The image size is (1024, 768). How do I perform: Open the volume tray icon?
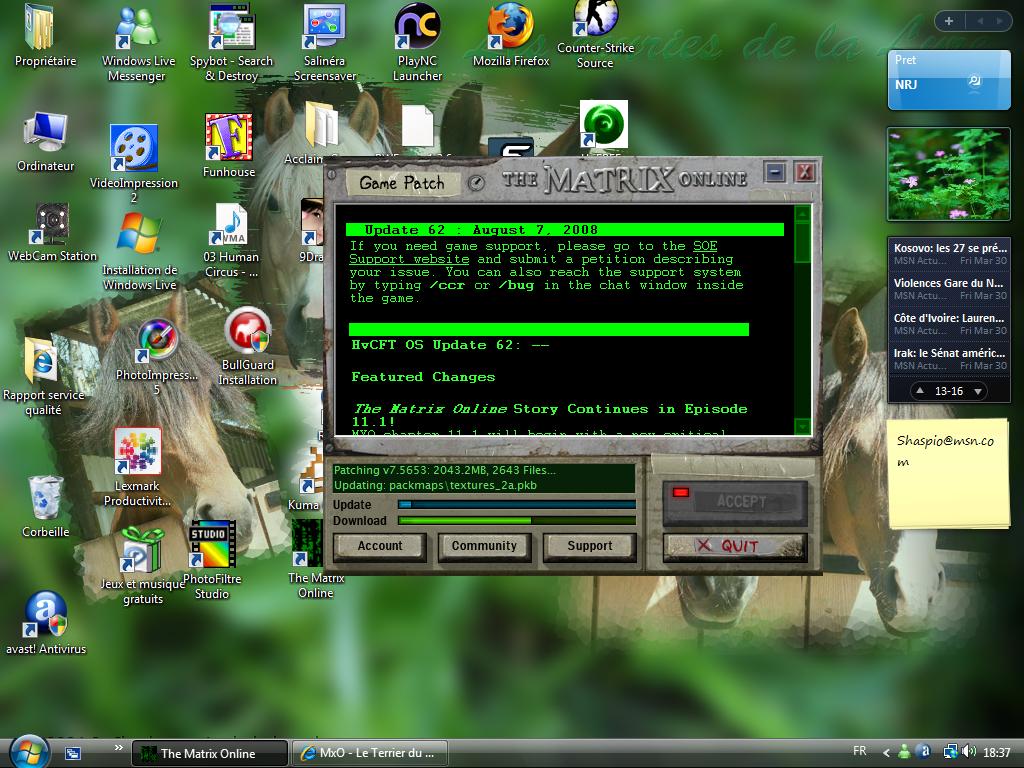[x=969, y=752]
